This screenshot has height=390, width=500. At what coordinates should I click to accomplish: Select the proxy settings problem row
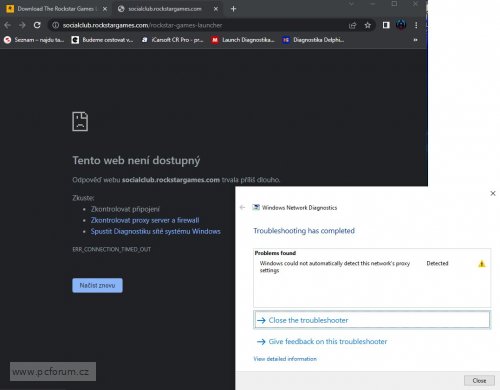click(372, 267)
